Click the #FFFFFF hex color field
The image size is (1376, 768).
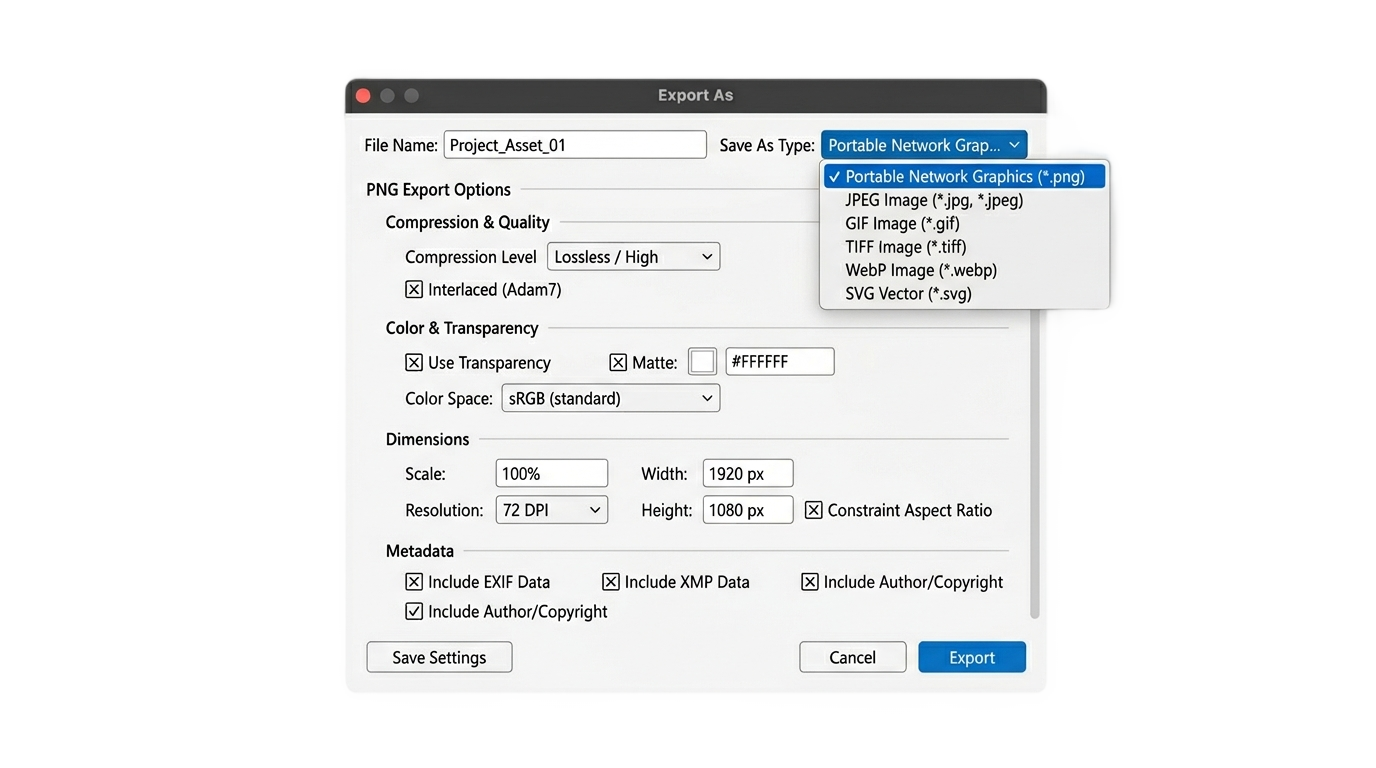click(x=780, y=362)
